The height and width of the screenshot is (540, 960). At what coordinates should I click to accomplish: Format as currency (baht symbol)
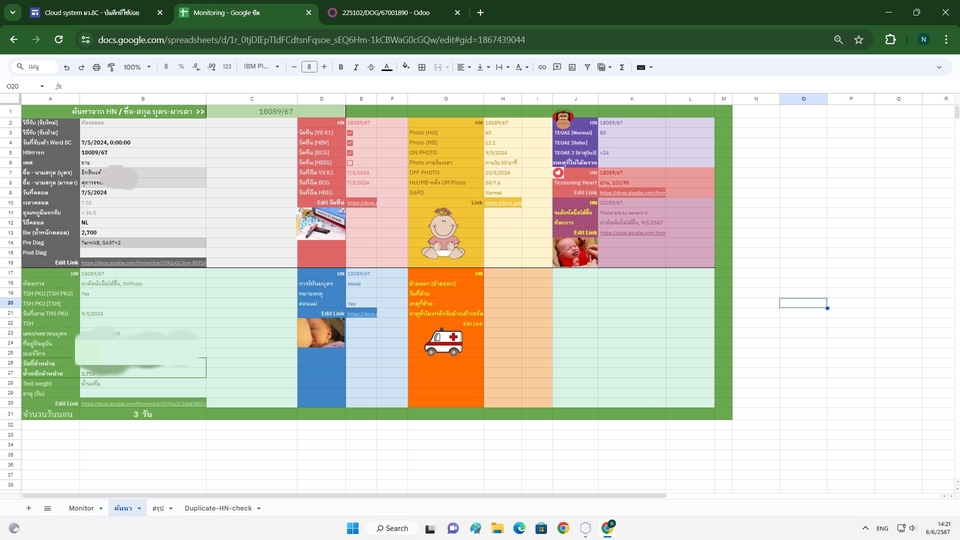(x=166, y=67)
